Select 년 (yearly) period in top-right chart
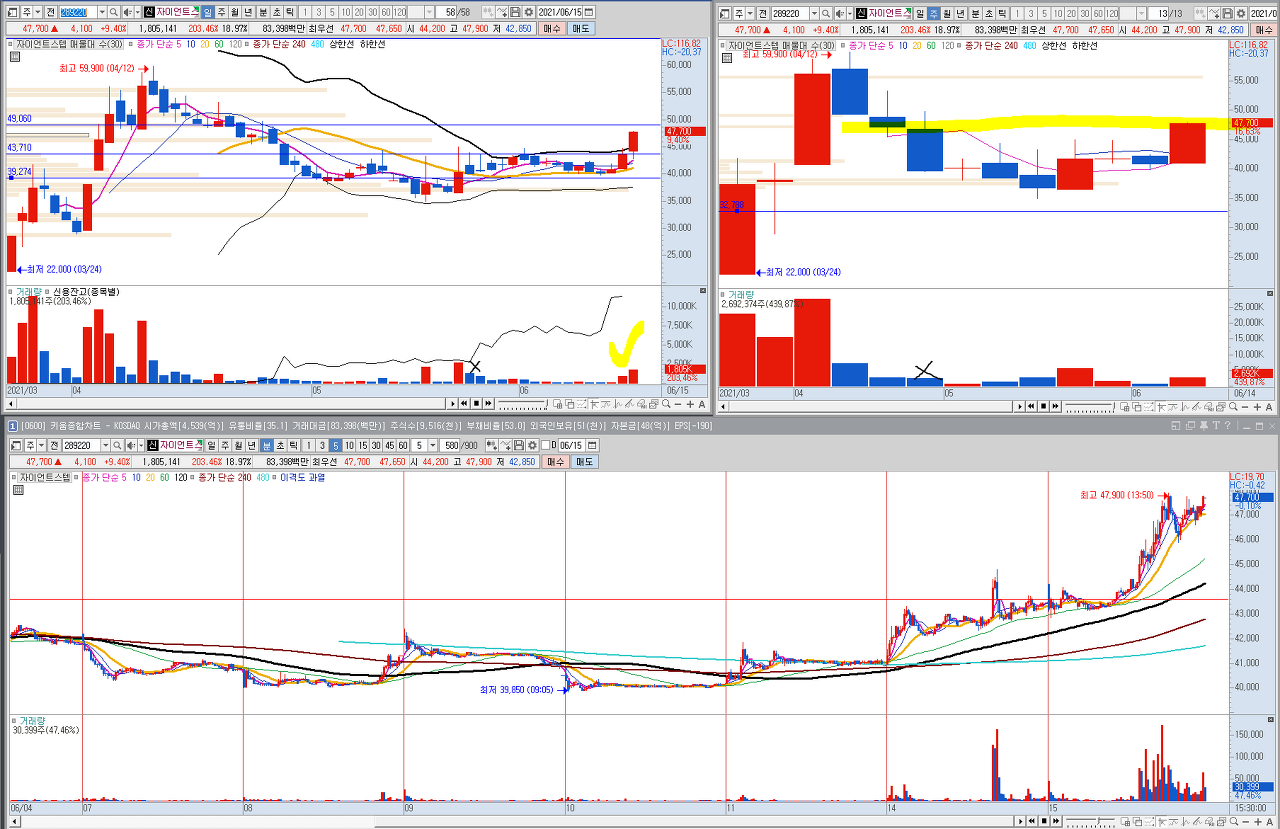 960,13
